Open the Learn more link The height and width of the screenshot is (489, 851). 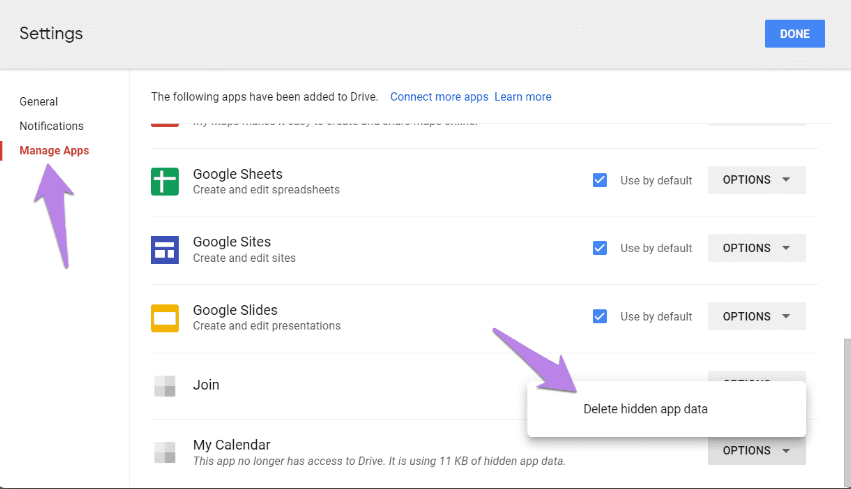pos(523,97)
